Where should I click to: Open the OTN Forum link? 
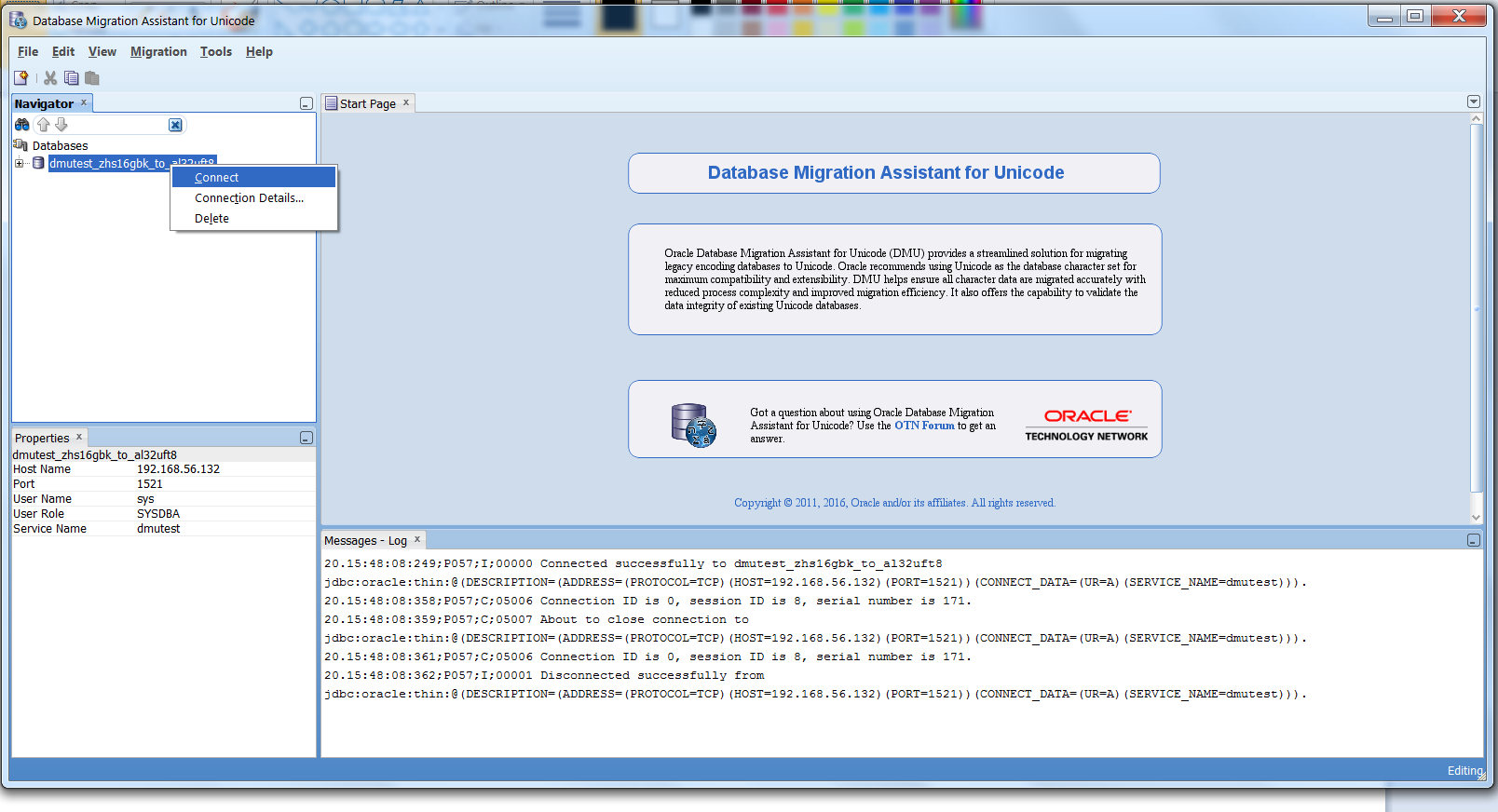click(924, 426)
